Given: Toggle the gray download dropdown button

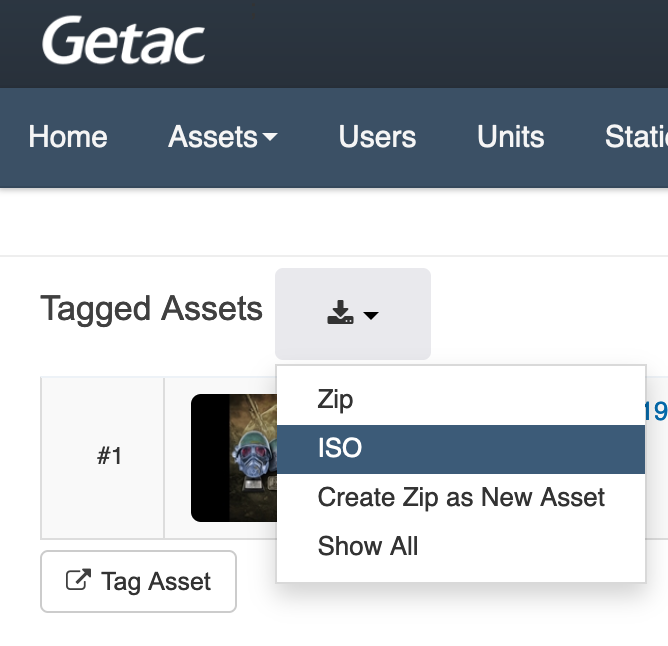Looking at the screenshot, I should point(353,314).
